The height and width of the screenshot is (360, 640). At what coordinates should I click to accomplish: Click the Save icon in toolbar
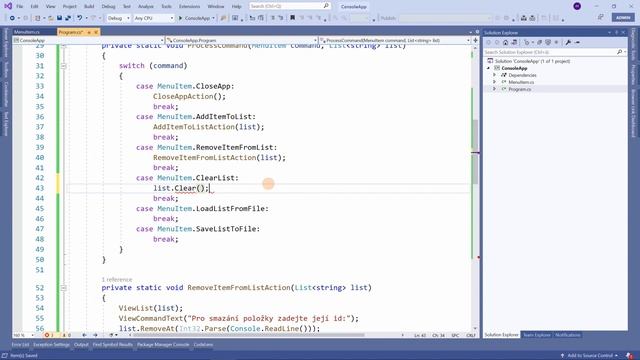(59, 18)
